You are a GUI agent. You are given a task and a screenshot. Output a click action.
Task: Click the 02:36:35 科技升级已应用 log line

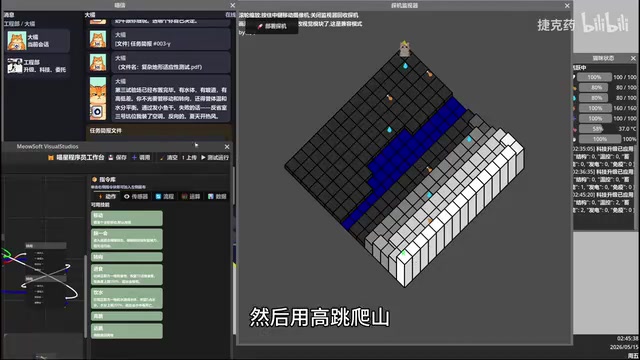tap(604, 172)
